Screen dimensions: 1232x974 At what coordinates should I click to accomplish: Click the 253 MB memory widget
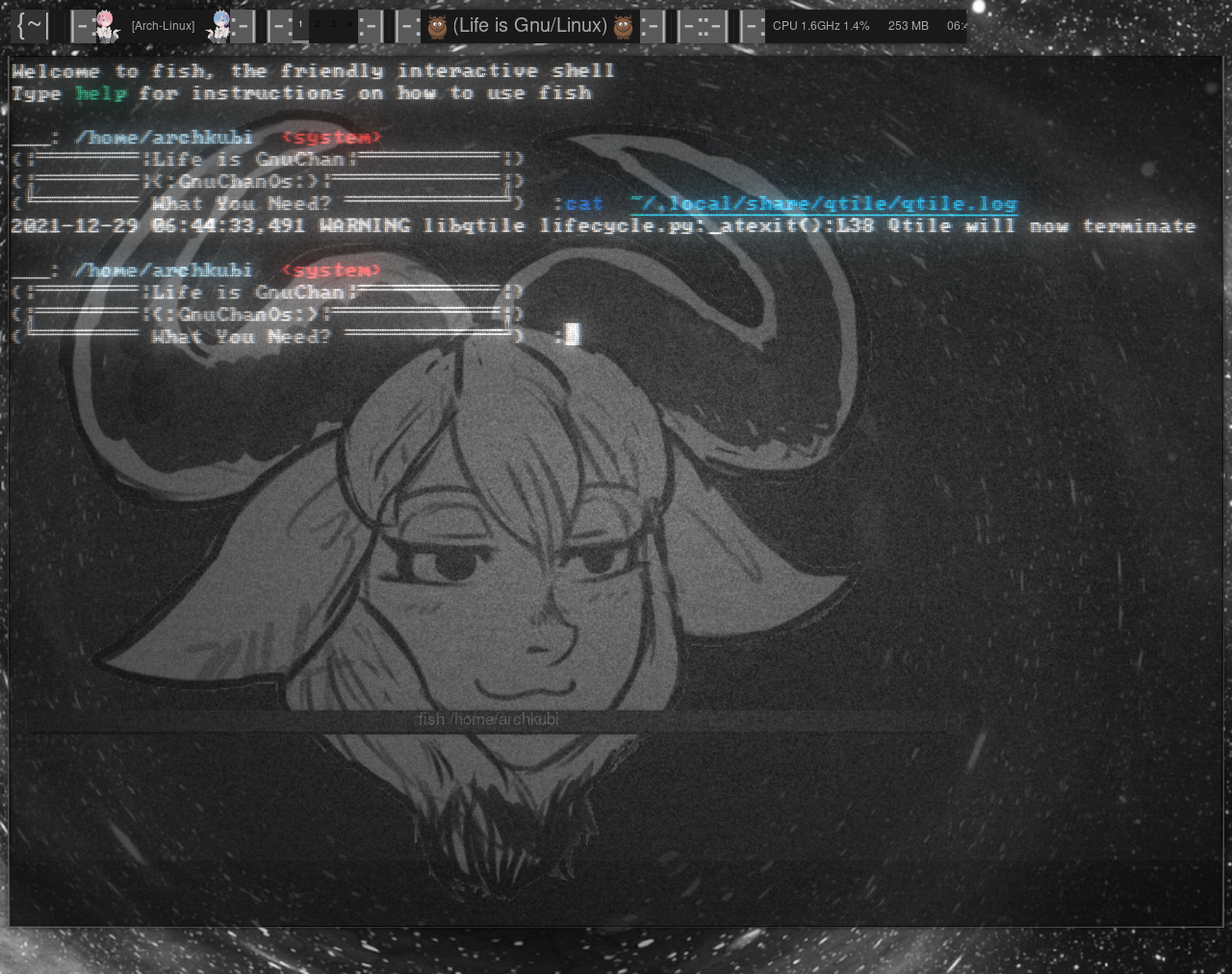point(908,26)
